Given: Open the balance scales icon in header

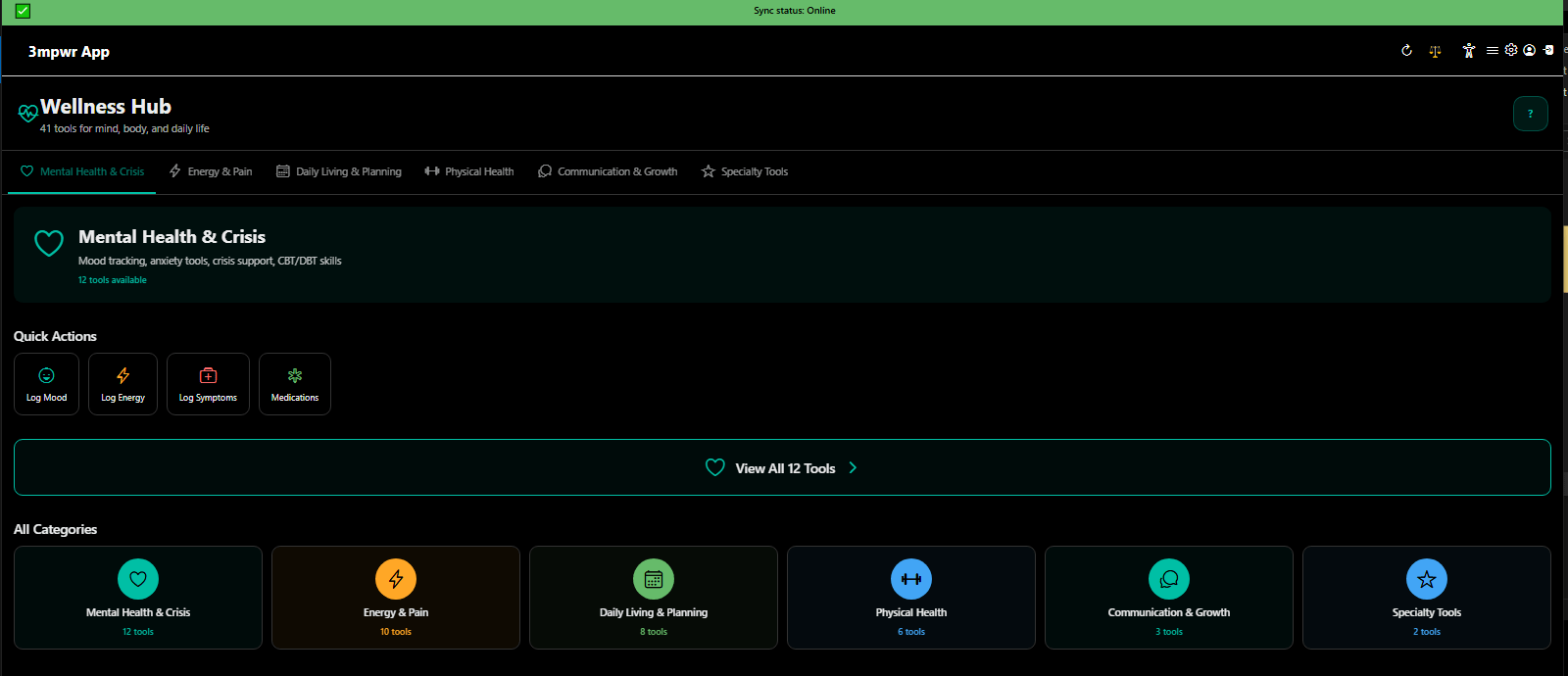Looking at the screenshot, I should [1435, 51].
